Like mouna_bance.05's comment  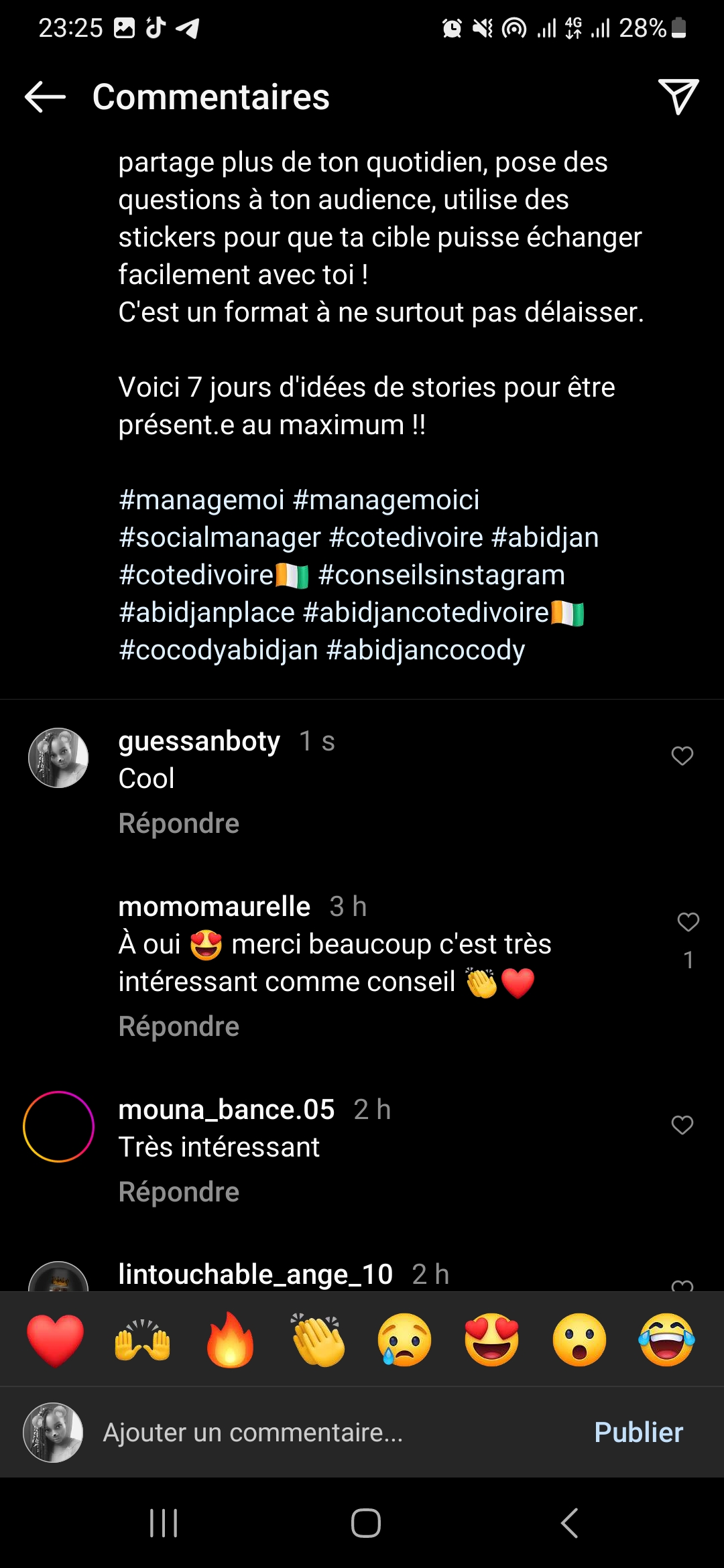point(682,1125)
